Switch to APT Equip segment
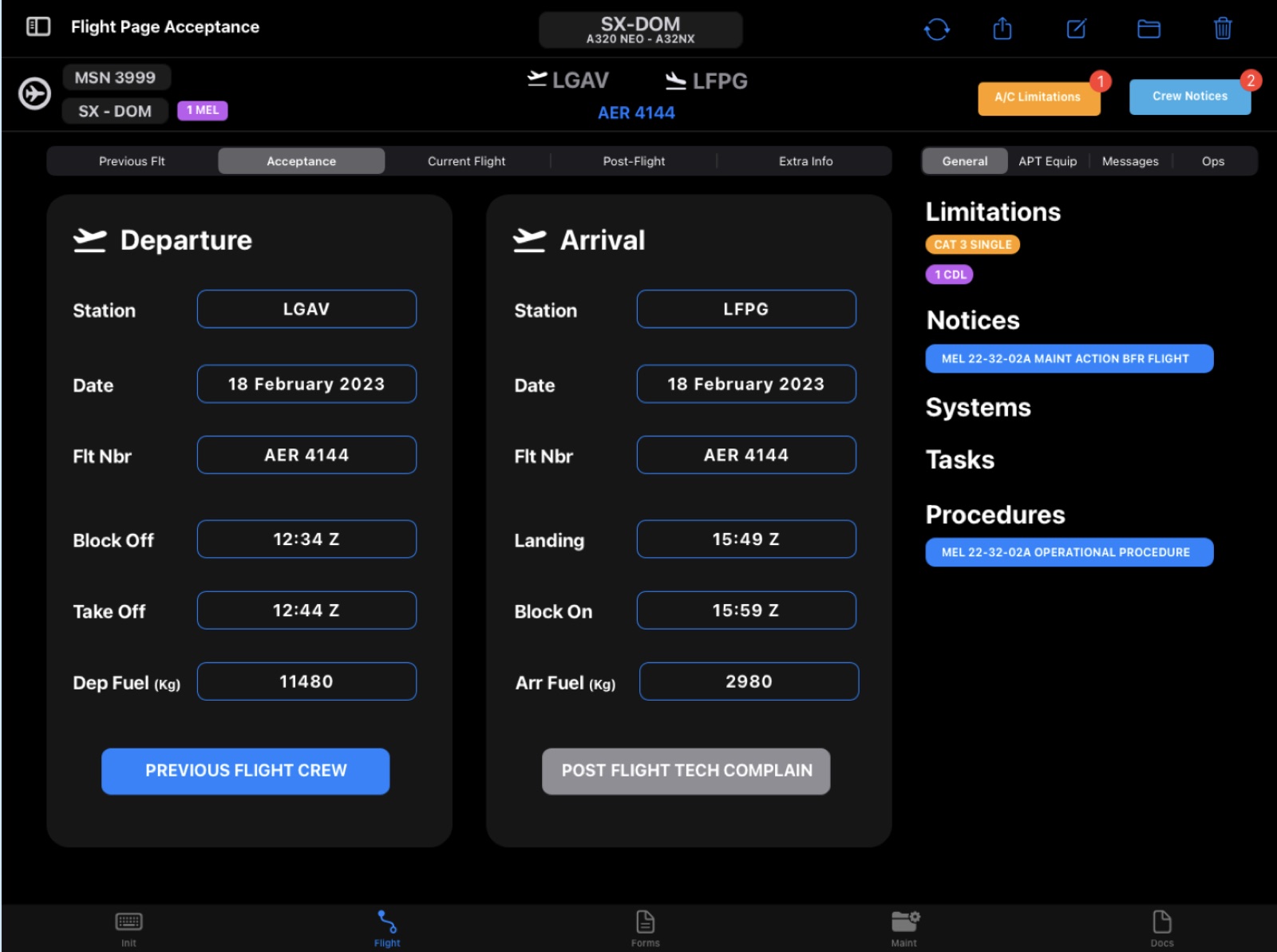The width and height of the screenshot is (1277, 952). click(x=1047, y=161)
